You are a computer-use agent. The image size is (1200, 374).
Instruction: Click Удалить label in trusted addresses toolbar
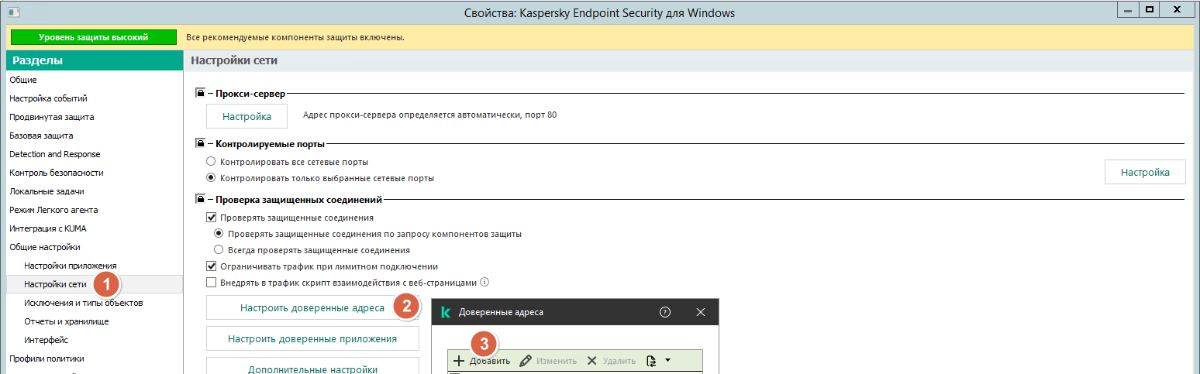[620, 360]
